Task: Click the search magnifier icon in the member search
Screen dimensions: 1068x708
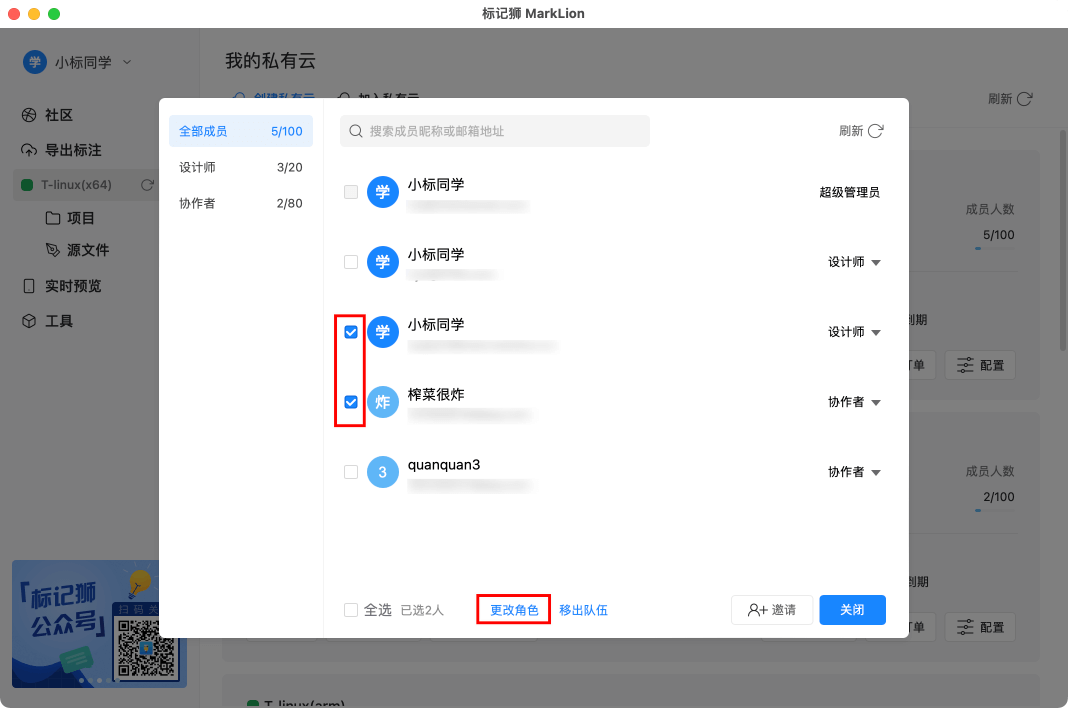Action: (355, 131)
